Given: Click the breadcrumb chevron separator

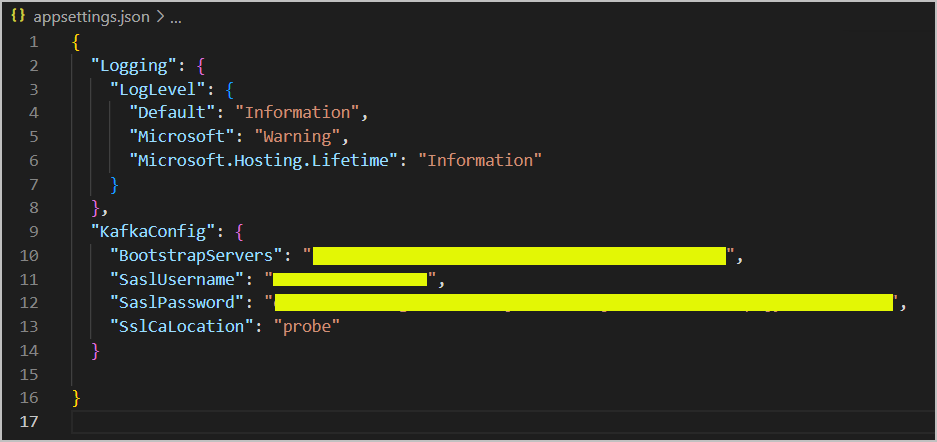Looking at the screenshot, I should tap(160, 18).
